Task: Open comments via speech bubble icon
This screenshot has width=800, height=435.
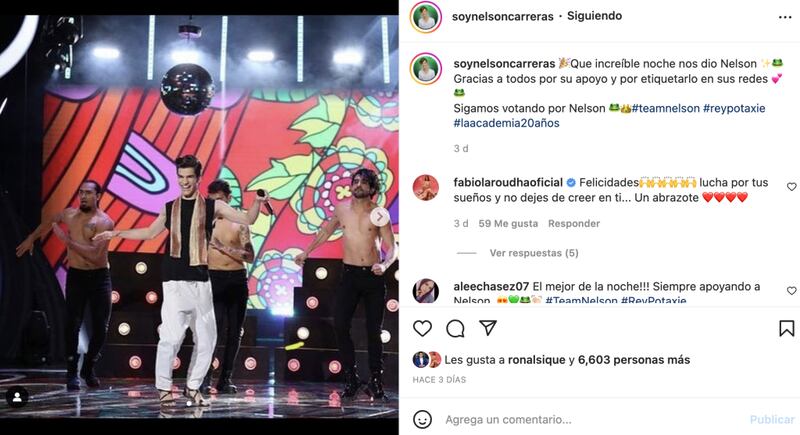Action: tap(455, 329)
